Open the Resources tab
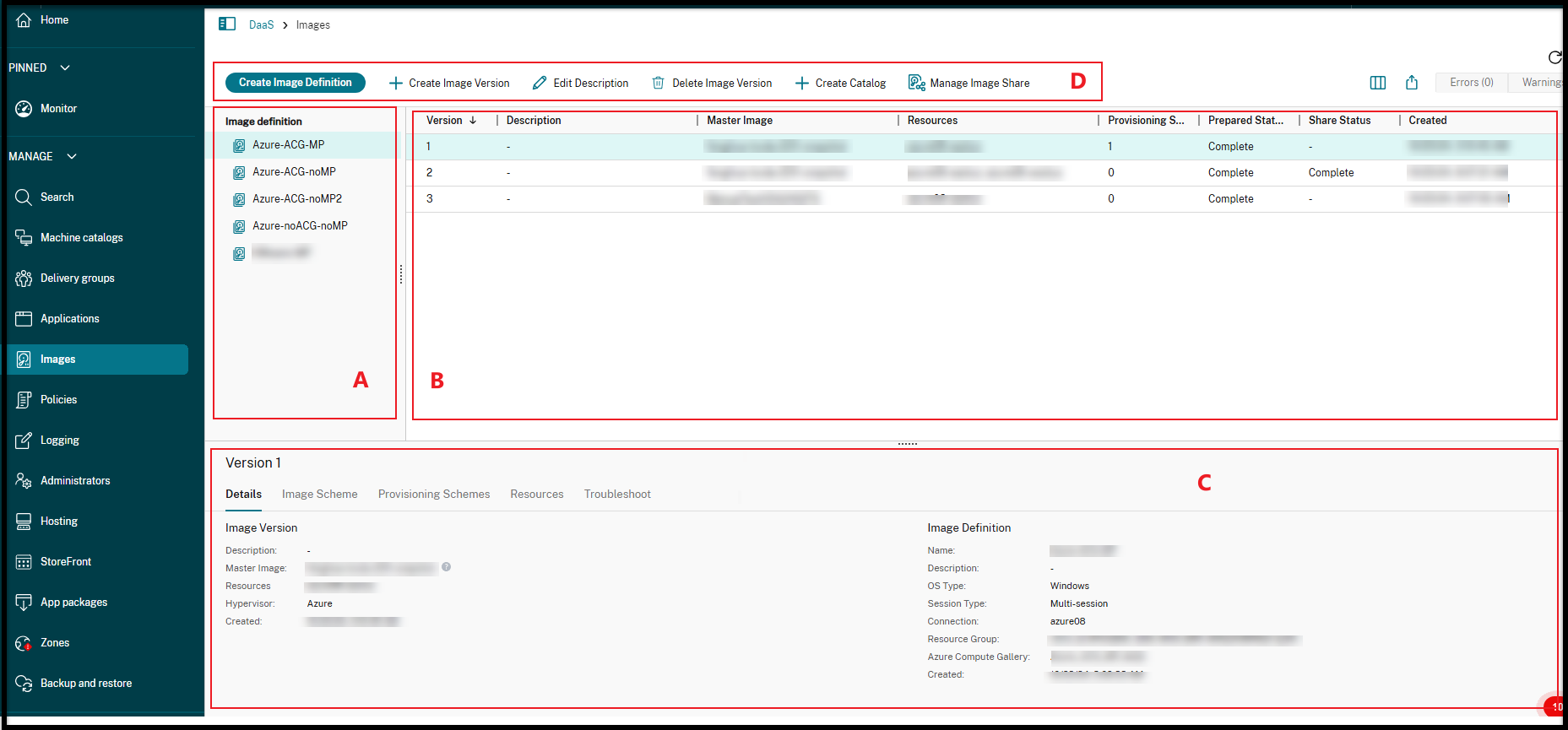 [x=537, y=494]
